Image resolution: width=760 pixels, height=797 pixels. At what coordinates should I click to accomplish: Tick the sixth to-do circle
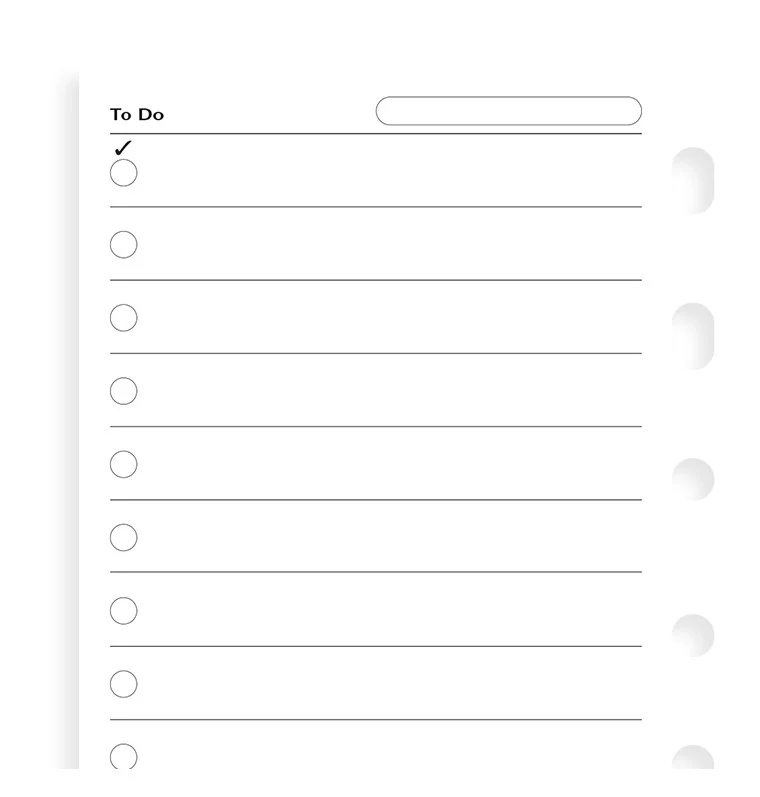pyautogui.click(x=123, y=538)
